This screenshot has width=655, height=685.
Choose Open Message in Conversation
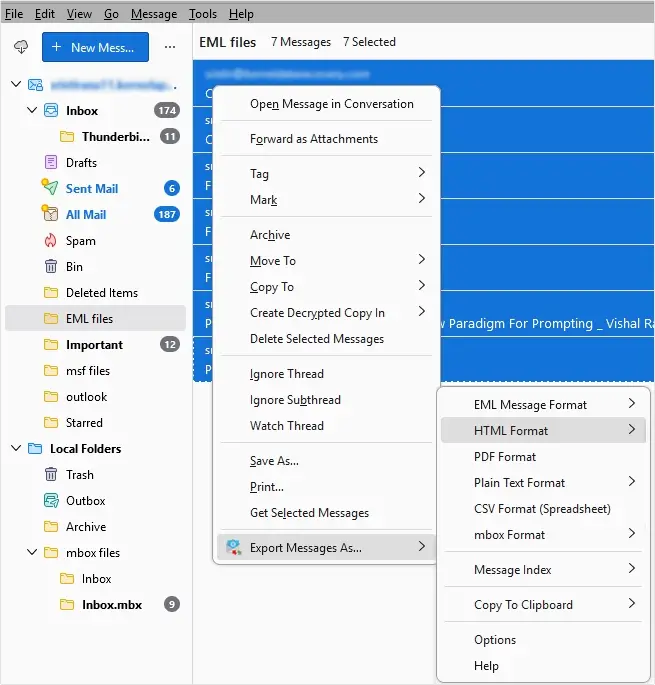coord(326,104)
